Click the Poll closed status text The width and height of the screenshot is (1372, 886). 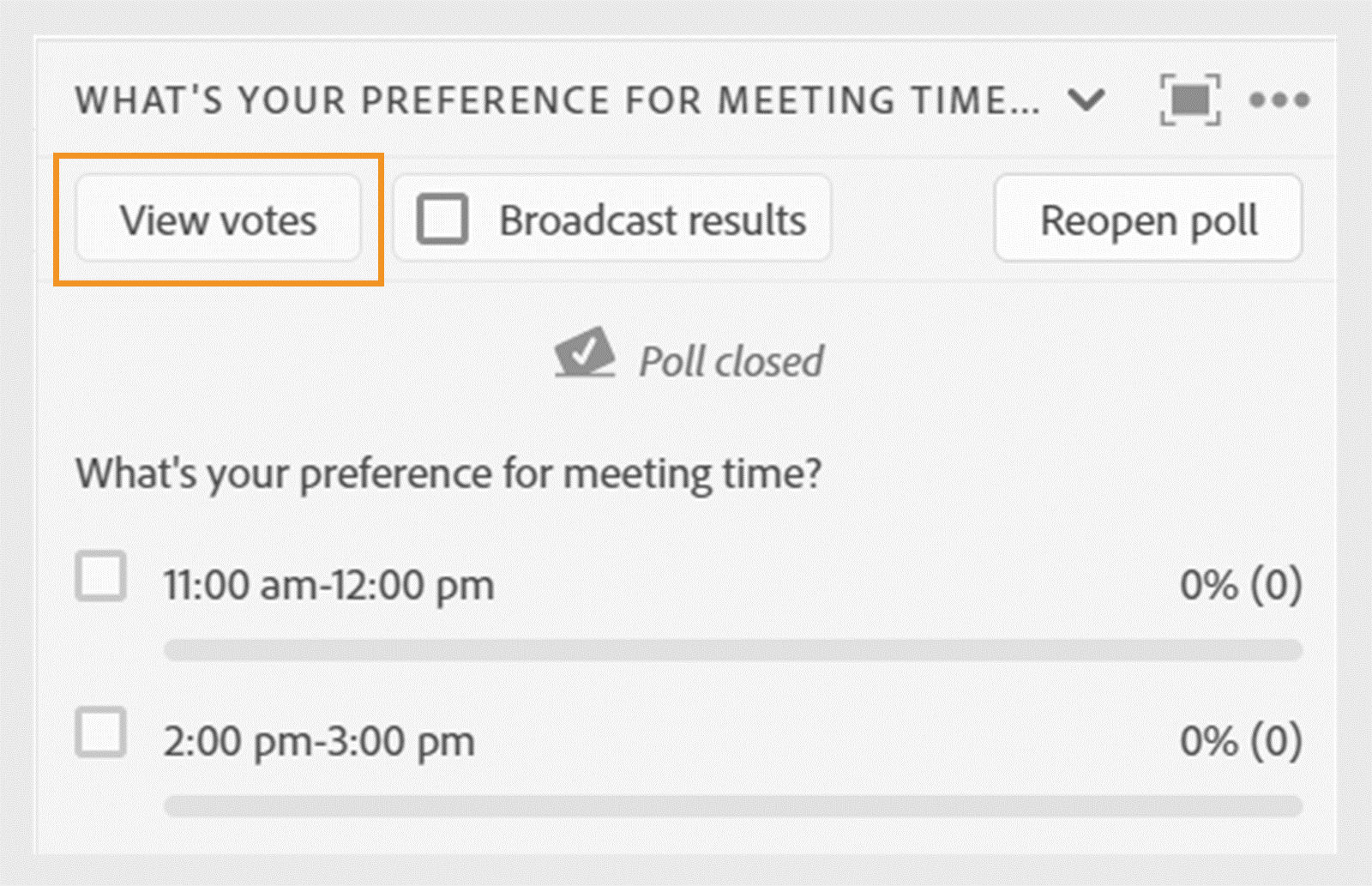point(731,361)
